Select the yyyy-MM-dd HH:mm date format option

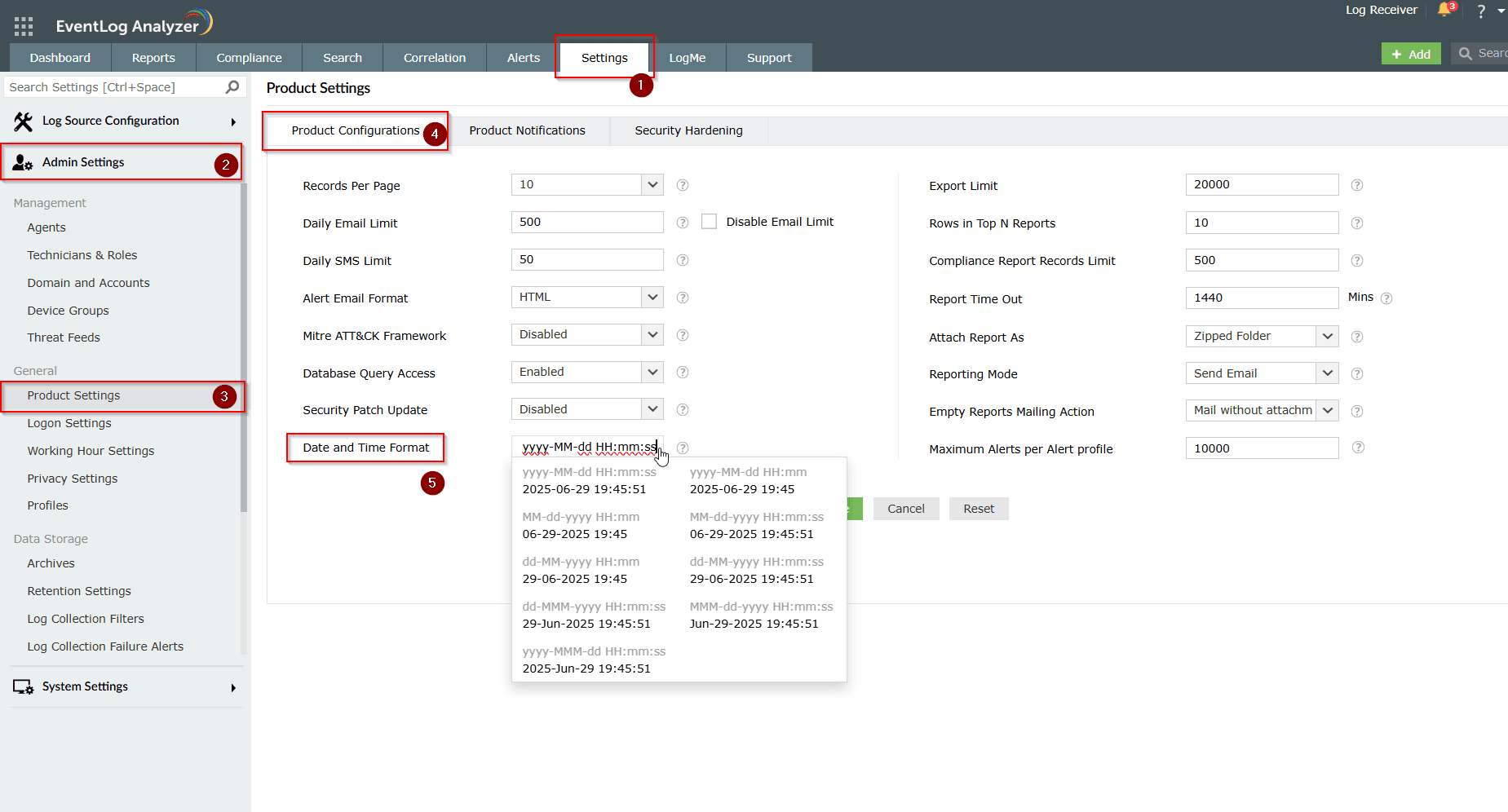pyautogui.click(x=749, y=481)
